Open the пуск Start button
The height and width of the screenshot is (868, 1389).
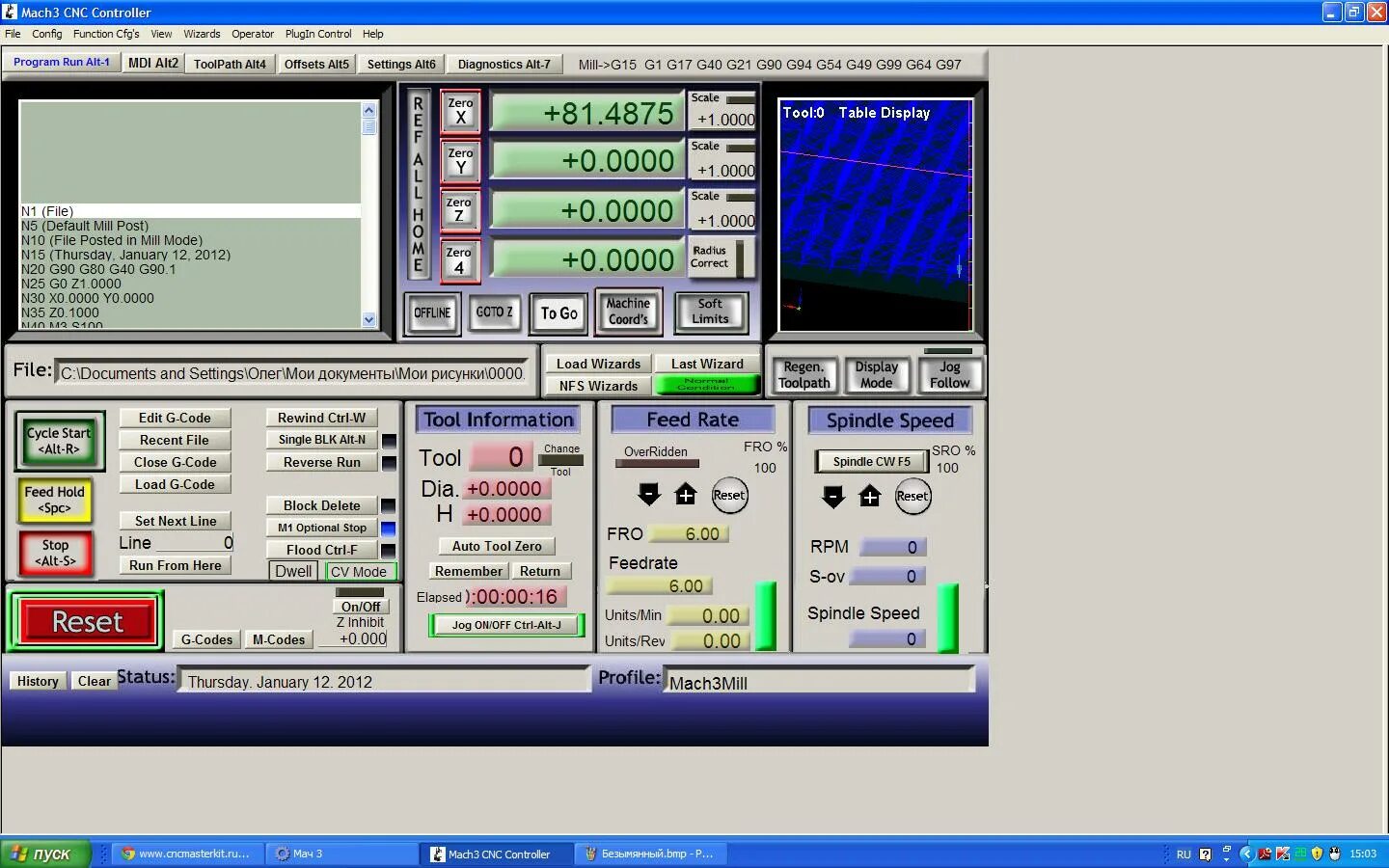tap(44, 854)
